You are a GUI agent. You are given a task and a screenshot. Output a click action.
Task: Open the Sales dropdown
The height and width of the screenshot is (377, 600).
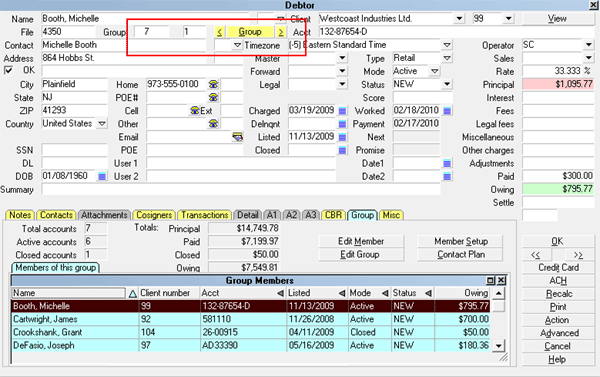[x=589, y=58]
